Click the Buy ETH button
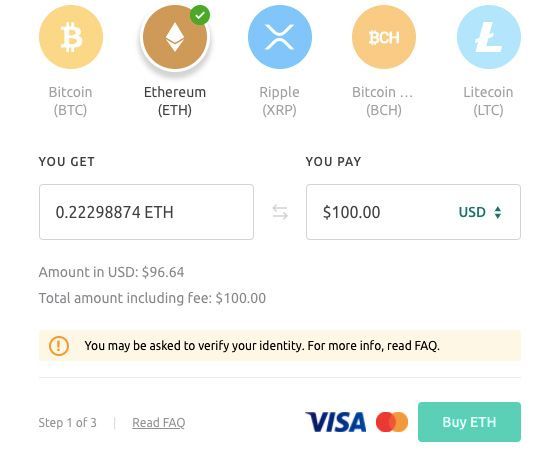Viewport: 560px width, 464px height. click(x=469, y=422)
